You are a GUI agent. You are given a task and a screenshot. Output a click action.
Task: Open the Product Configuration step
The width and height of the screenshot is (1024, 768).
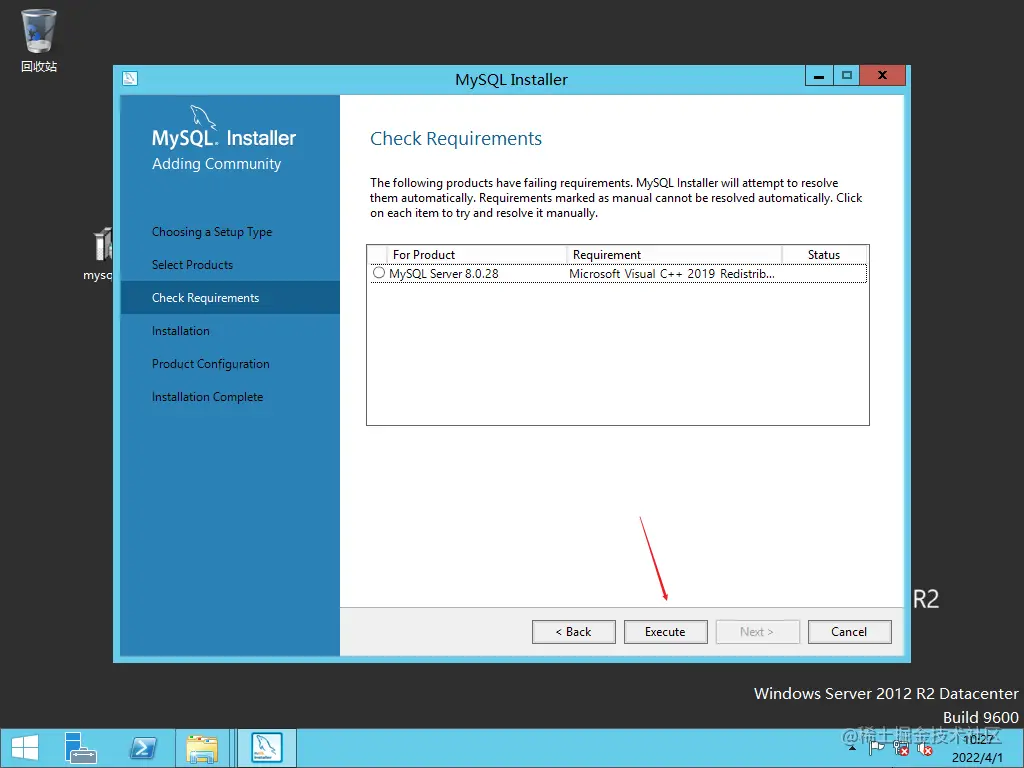(x=210, y=364)
